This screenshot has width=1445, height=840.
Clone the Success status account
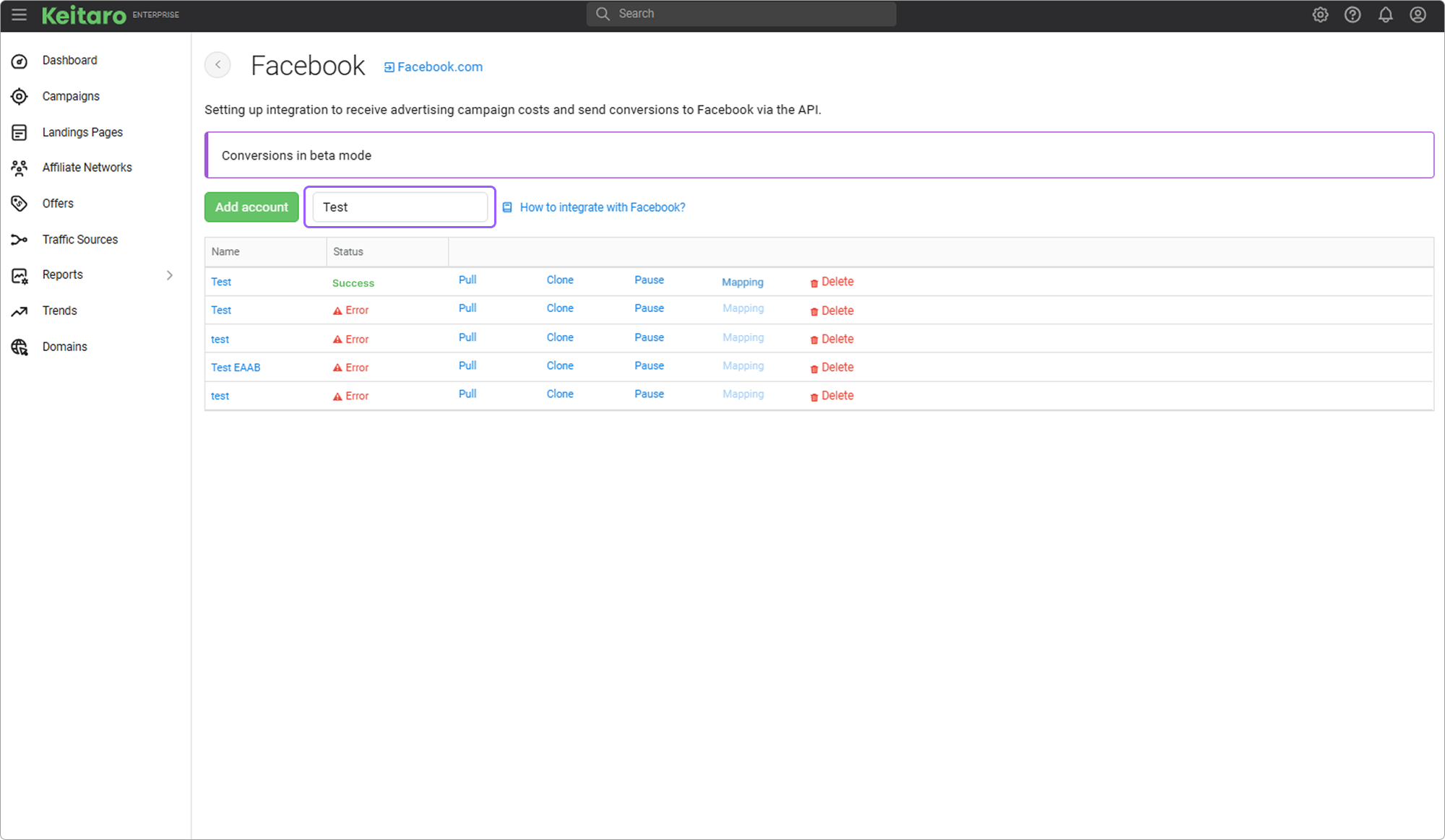click(560, 280)
